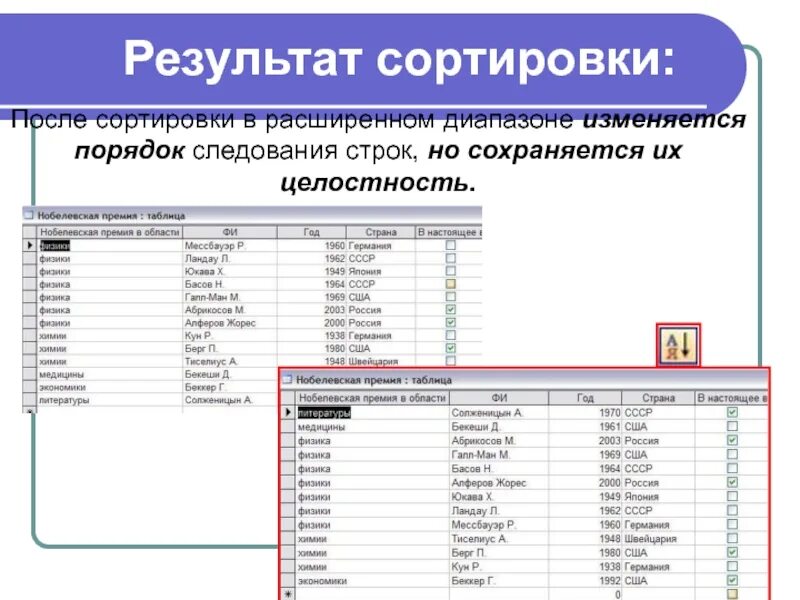
Task: Click the row selector of медицины row in front table
Action: click(288, 427)
